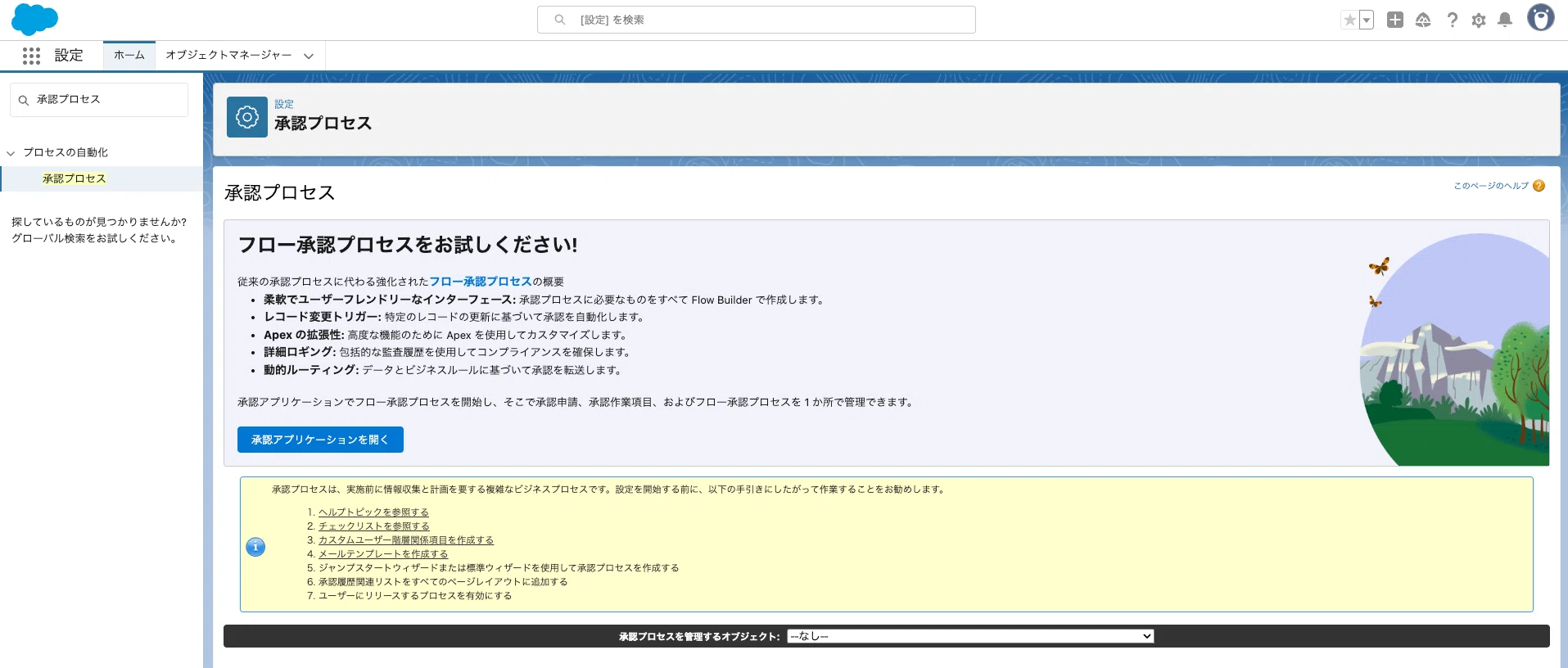Open the favorites list dropdown arrow
The image size is (1568, 668).
1367,20
